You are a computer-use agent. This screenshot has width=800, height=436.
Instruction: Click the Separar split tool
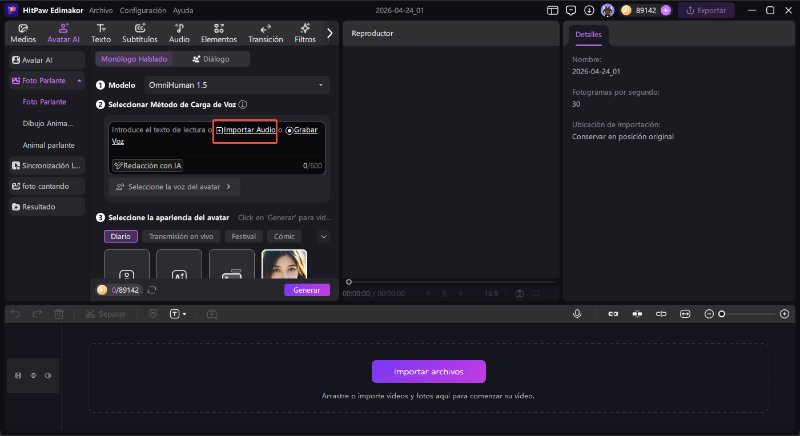pyautogui.click(x=105, y=314)
